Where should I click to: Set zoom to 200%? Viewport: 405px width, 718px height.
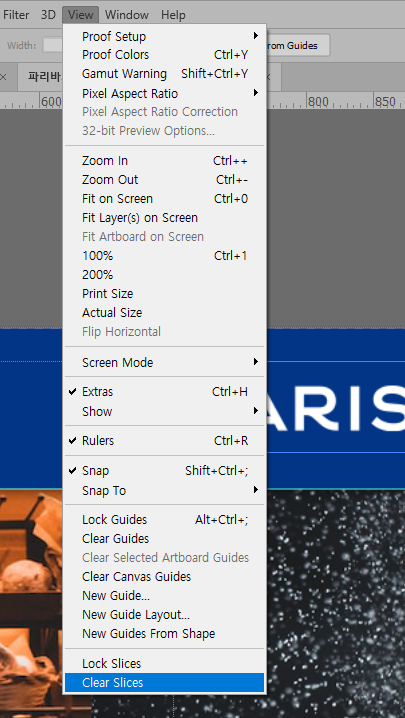pos(164,275)
